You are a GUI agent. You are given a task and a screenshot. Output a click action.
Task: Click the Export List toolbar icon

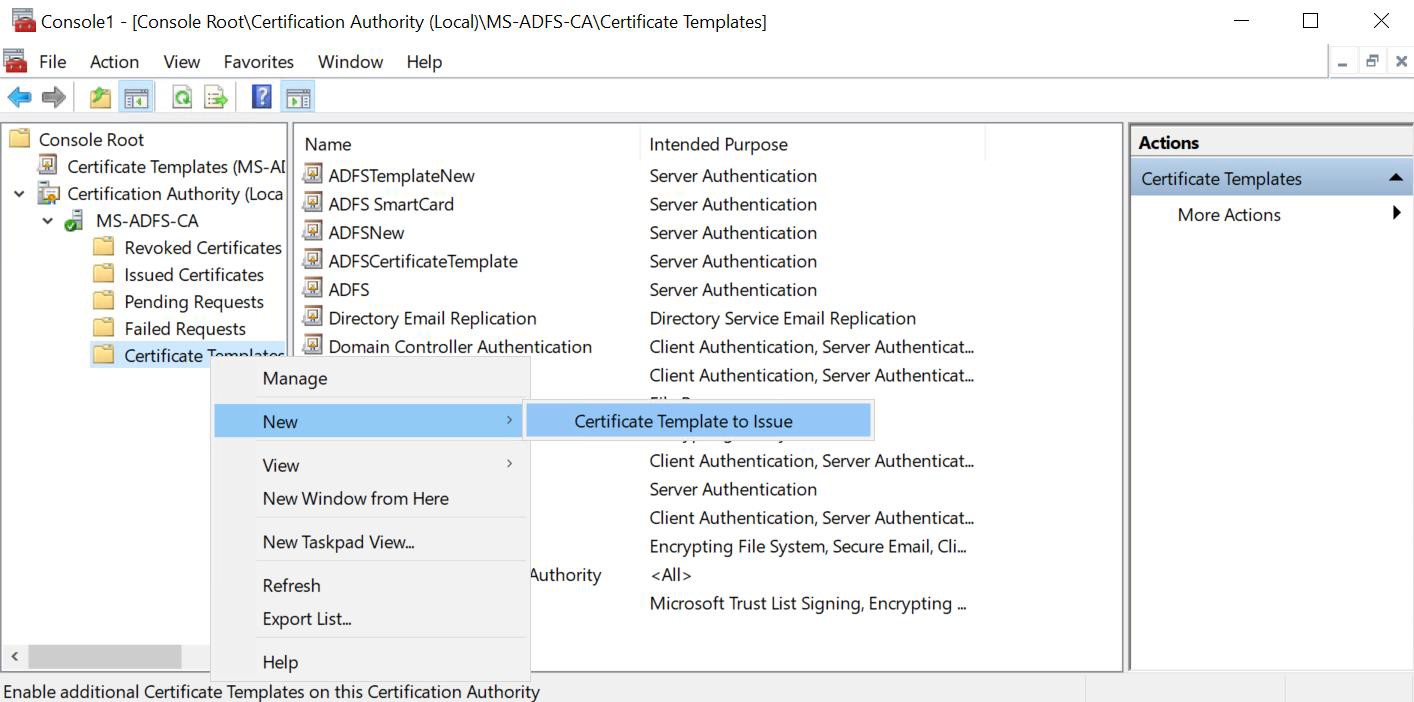click(215, 97)
